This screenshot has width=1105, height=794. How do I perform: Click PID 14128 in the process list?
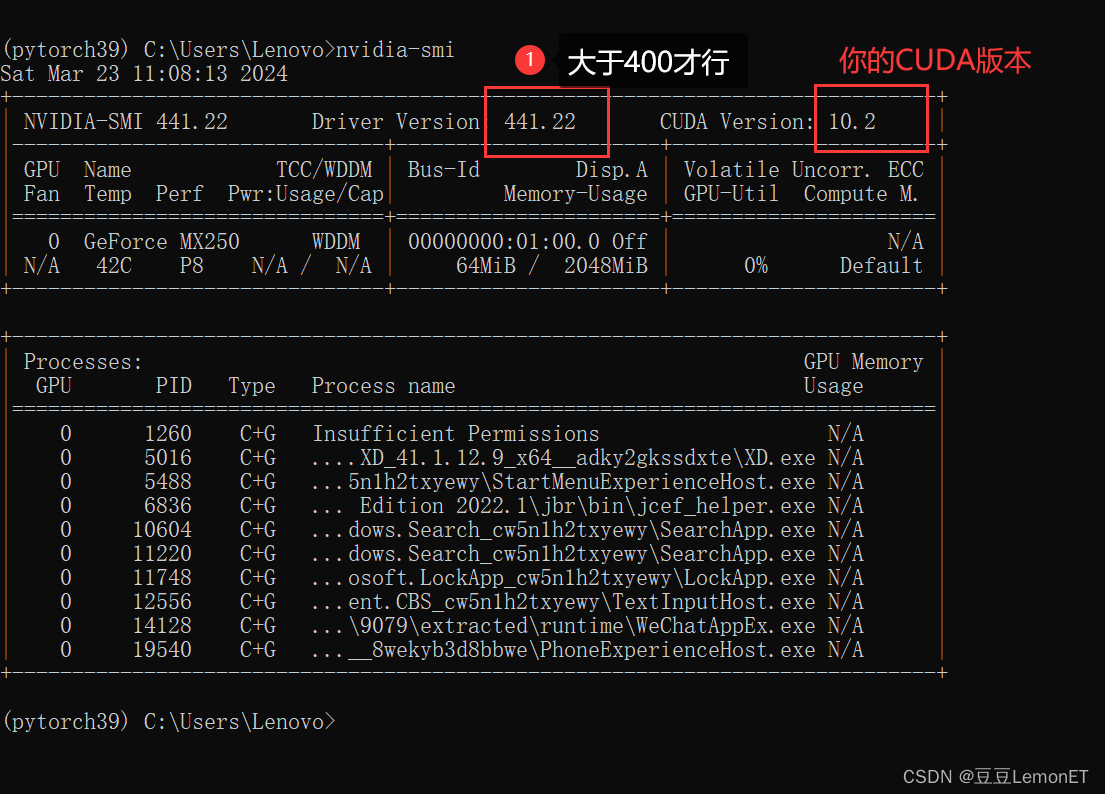tap(162, 626)
